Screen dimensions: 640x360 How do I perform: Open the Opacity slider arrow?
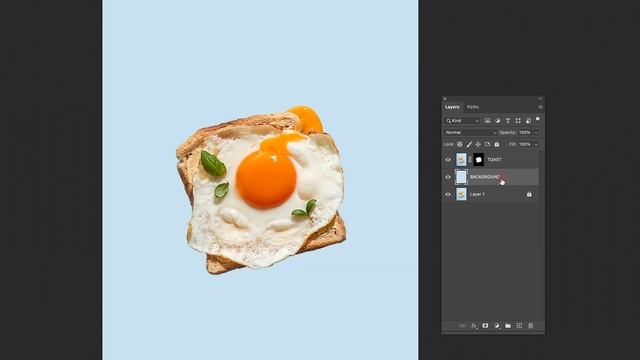[x=536, y=133]
